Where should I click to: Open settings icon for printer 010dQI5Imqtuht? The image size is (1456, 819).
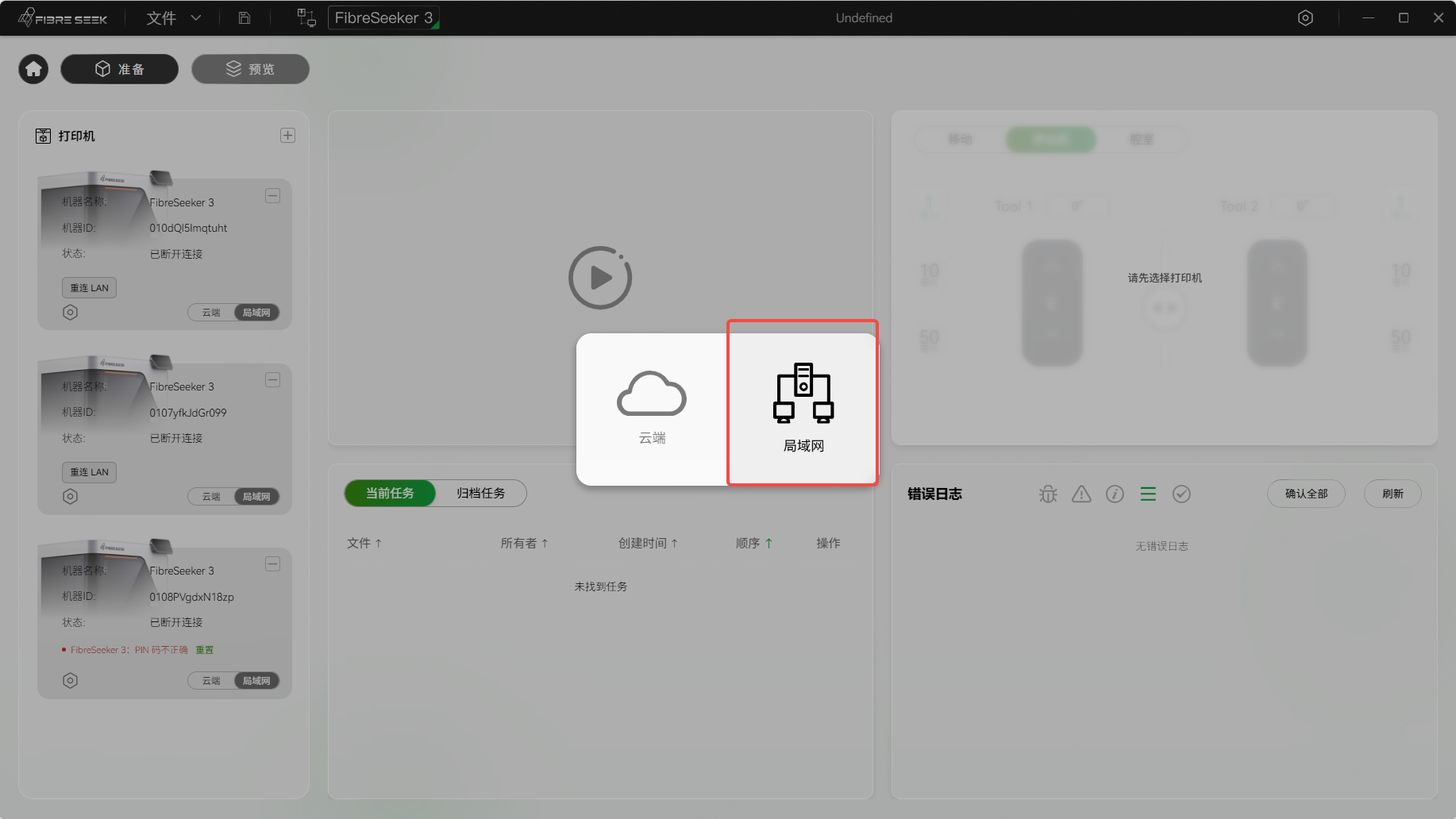(71, 312)
